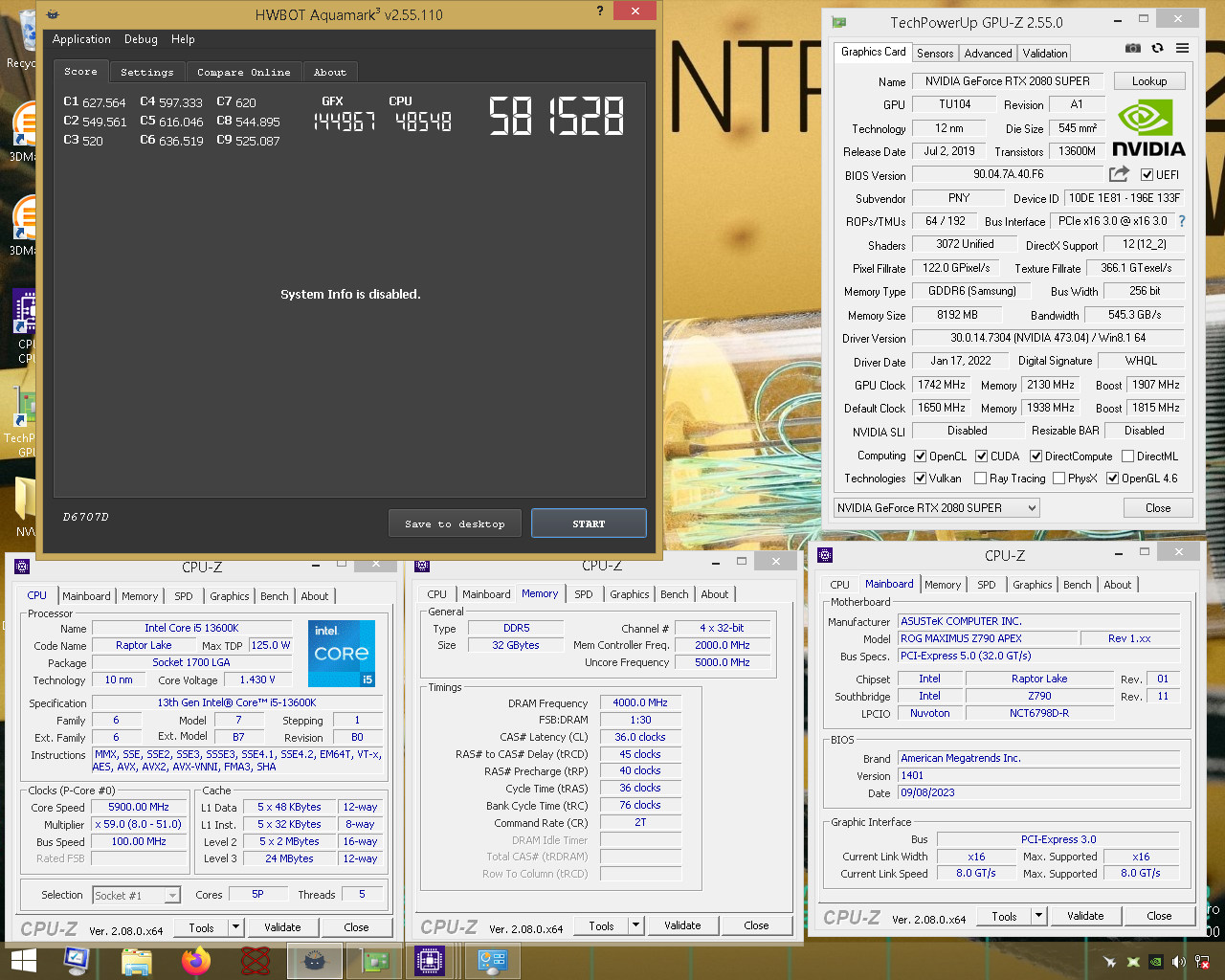Click the Bus Interface question mark

[1182, 221]
